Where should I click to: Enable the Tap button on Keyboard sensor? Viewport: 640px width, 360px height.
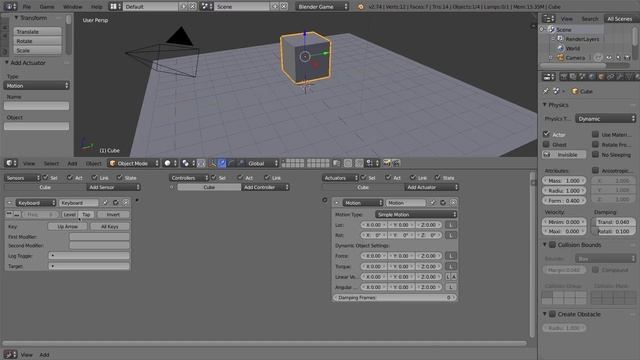coord(86,214)
